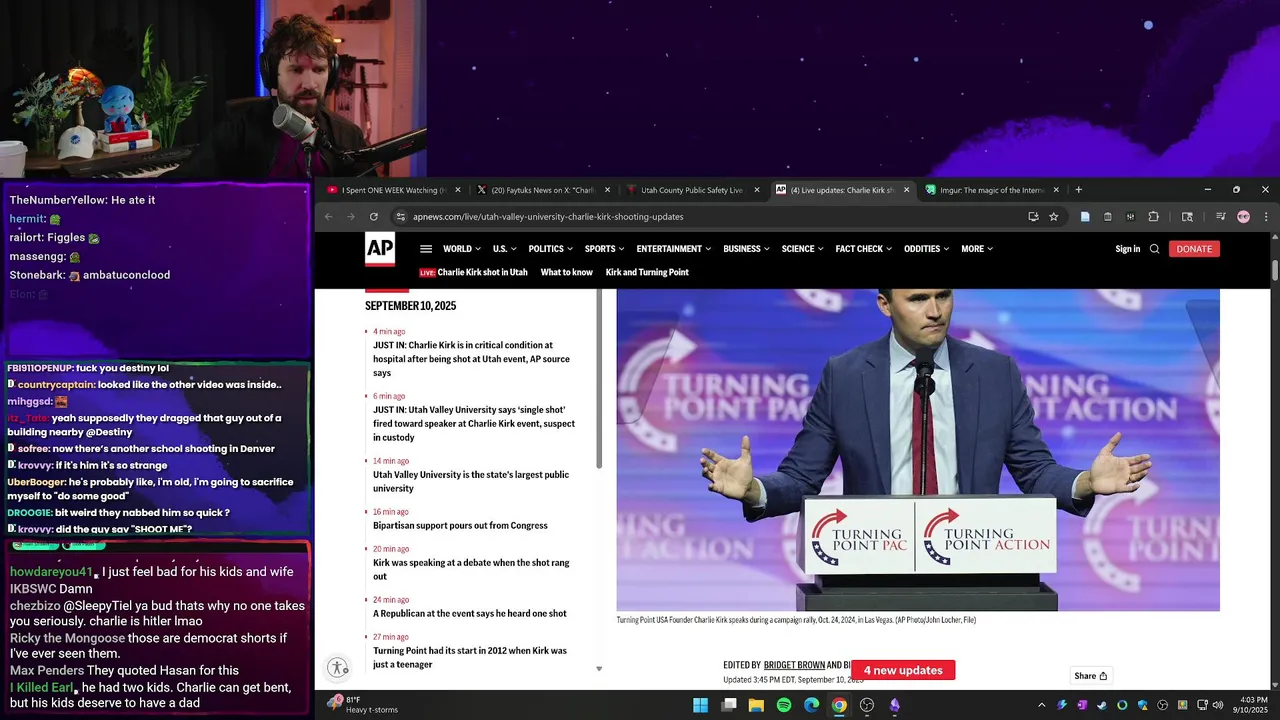
Task: Open 'Kirk and Turning Point' subnav link
Action: 647,272
